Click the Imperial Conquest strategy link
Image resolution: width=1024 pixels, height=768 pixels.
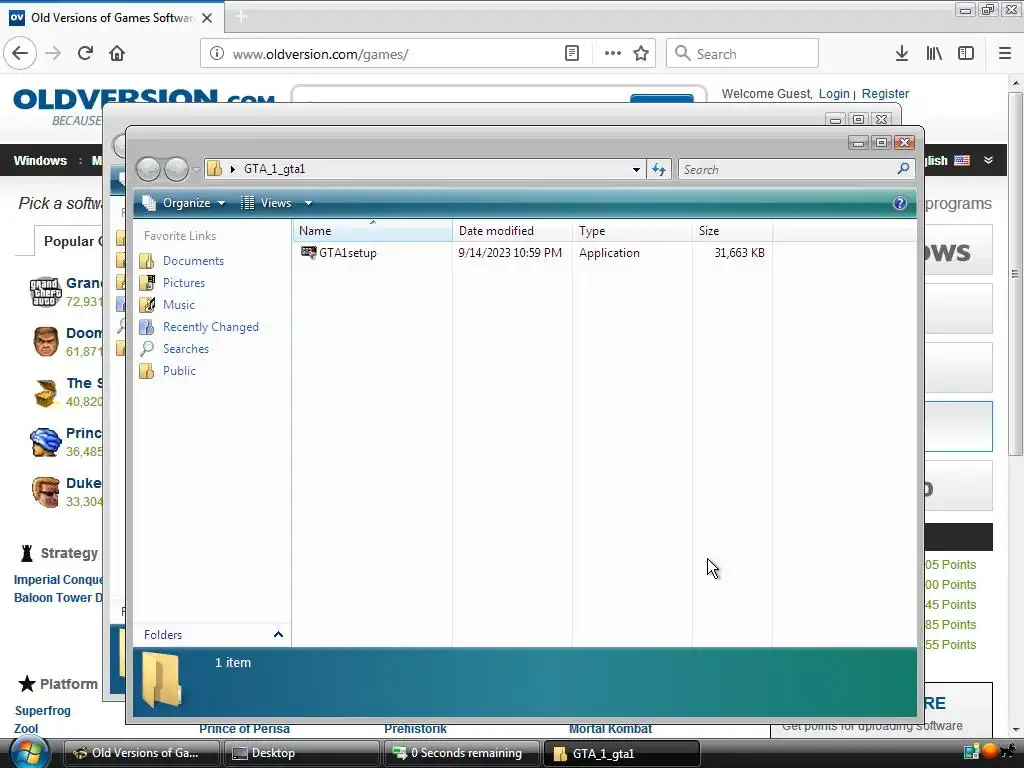pos(58,579)
